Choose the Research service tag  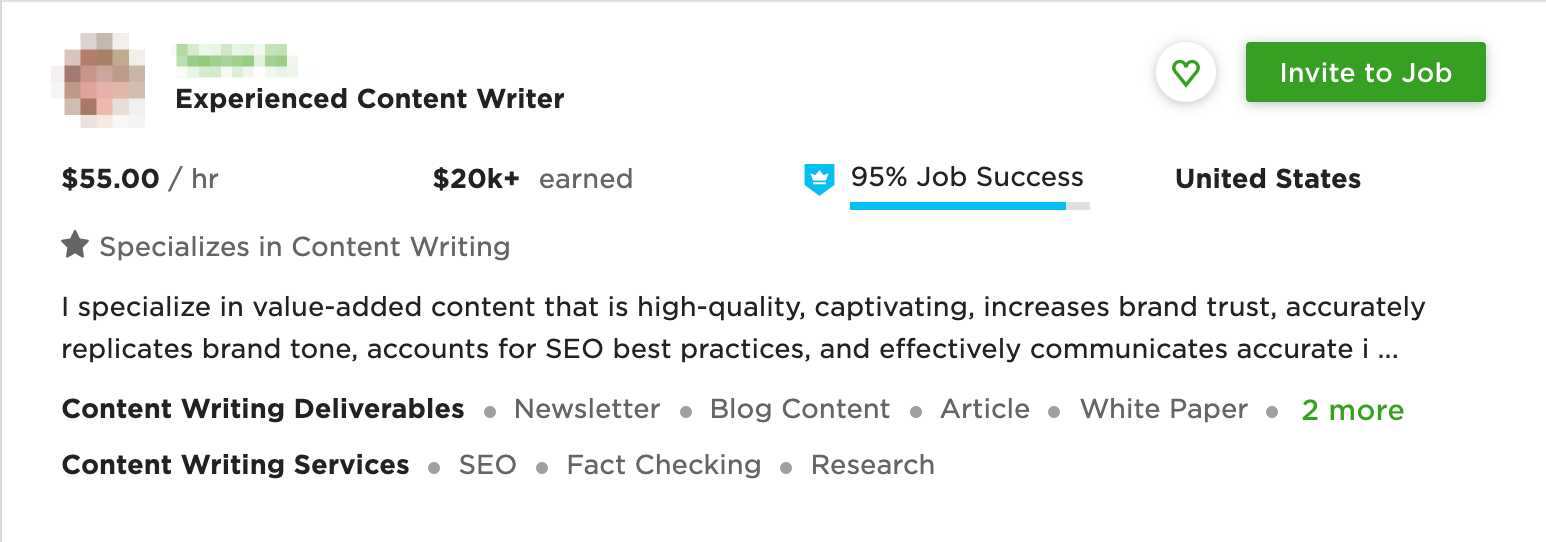[873, 465]
